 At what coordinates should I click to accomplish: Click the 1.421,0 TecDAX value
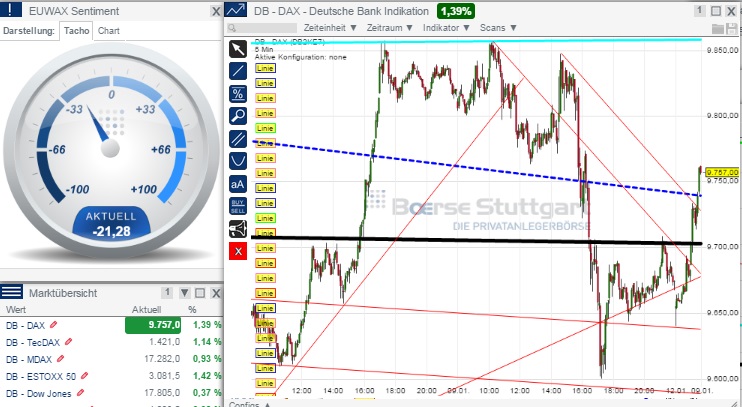[x=164, y=342]
